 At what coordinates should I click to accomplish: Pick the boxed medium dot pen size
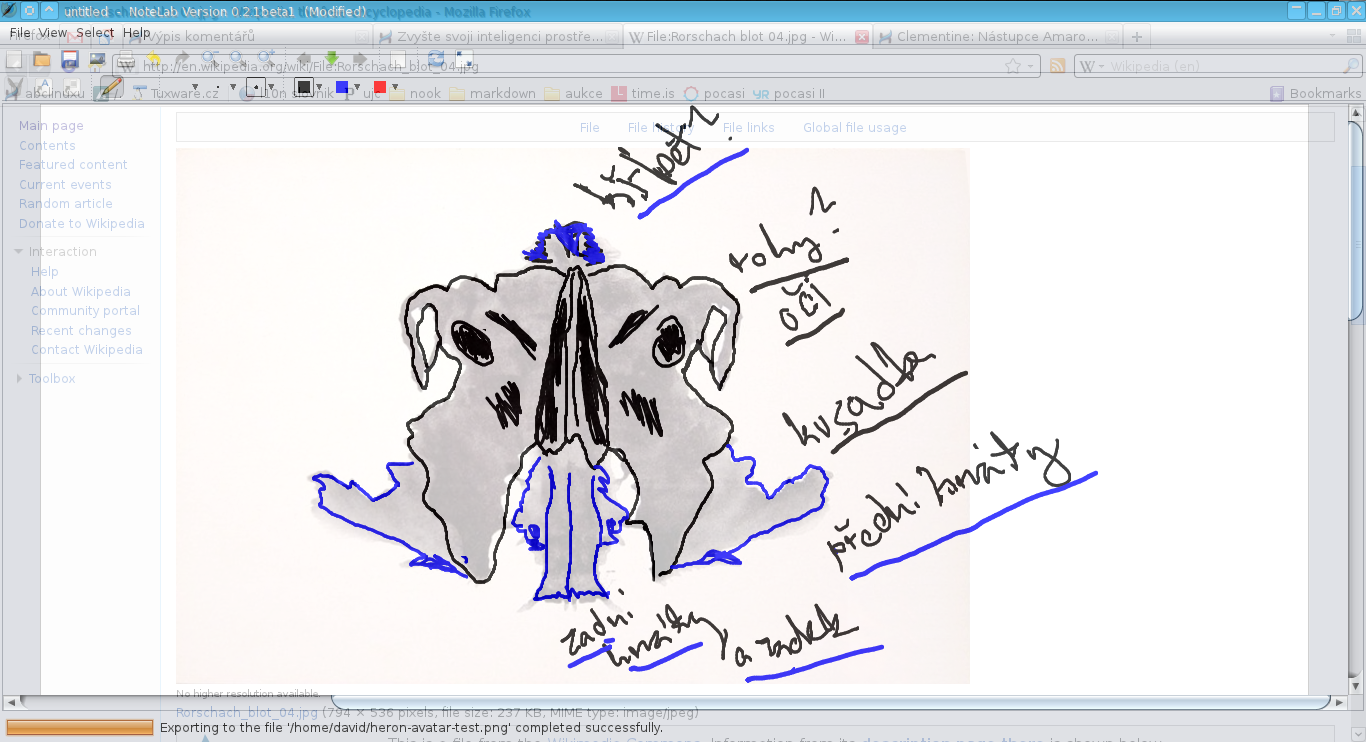coord(255,87)
